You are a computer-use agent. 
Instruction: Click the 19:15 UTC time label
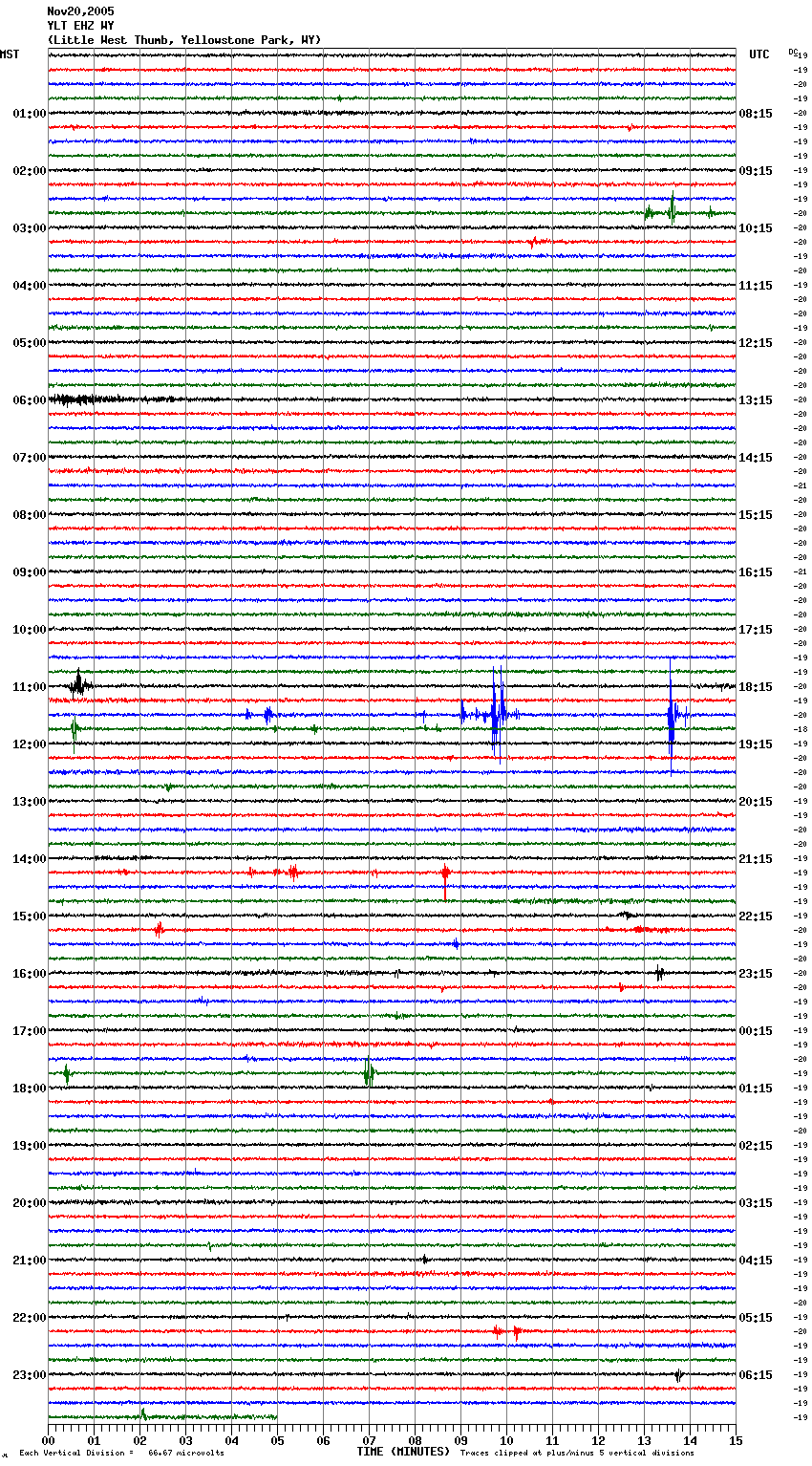(x=756, y=744)
